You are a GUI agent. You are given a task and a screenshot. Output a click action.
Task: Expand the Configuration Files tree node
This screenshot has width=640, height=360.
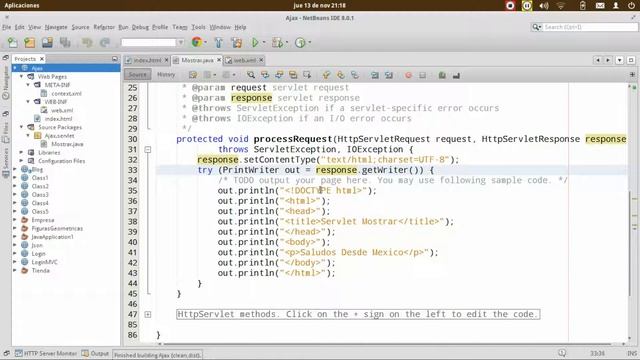(x=22, y=161)
